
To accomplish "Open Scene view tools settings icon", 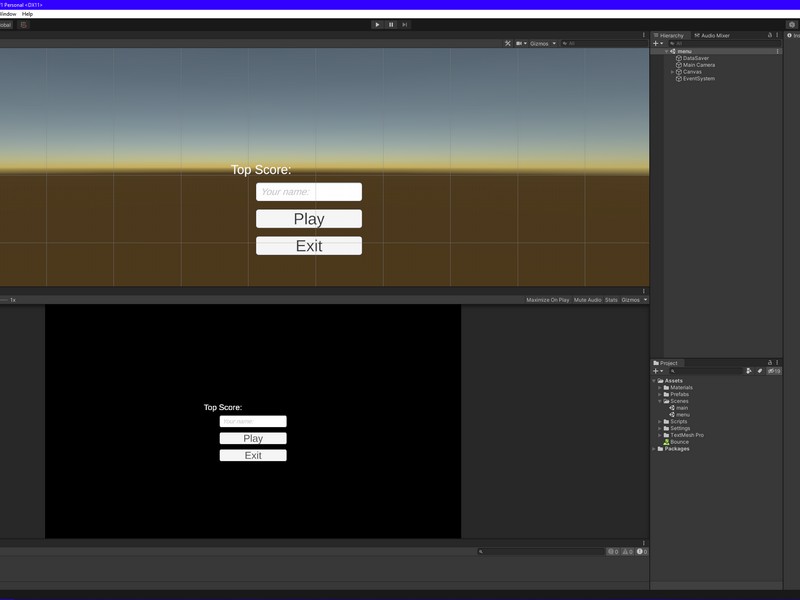I will pos(508,44).
